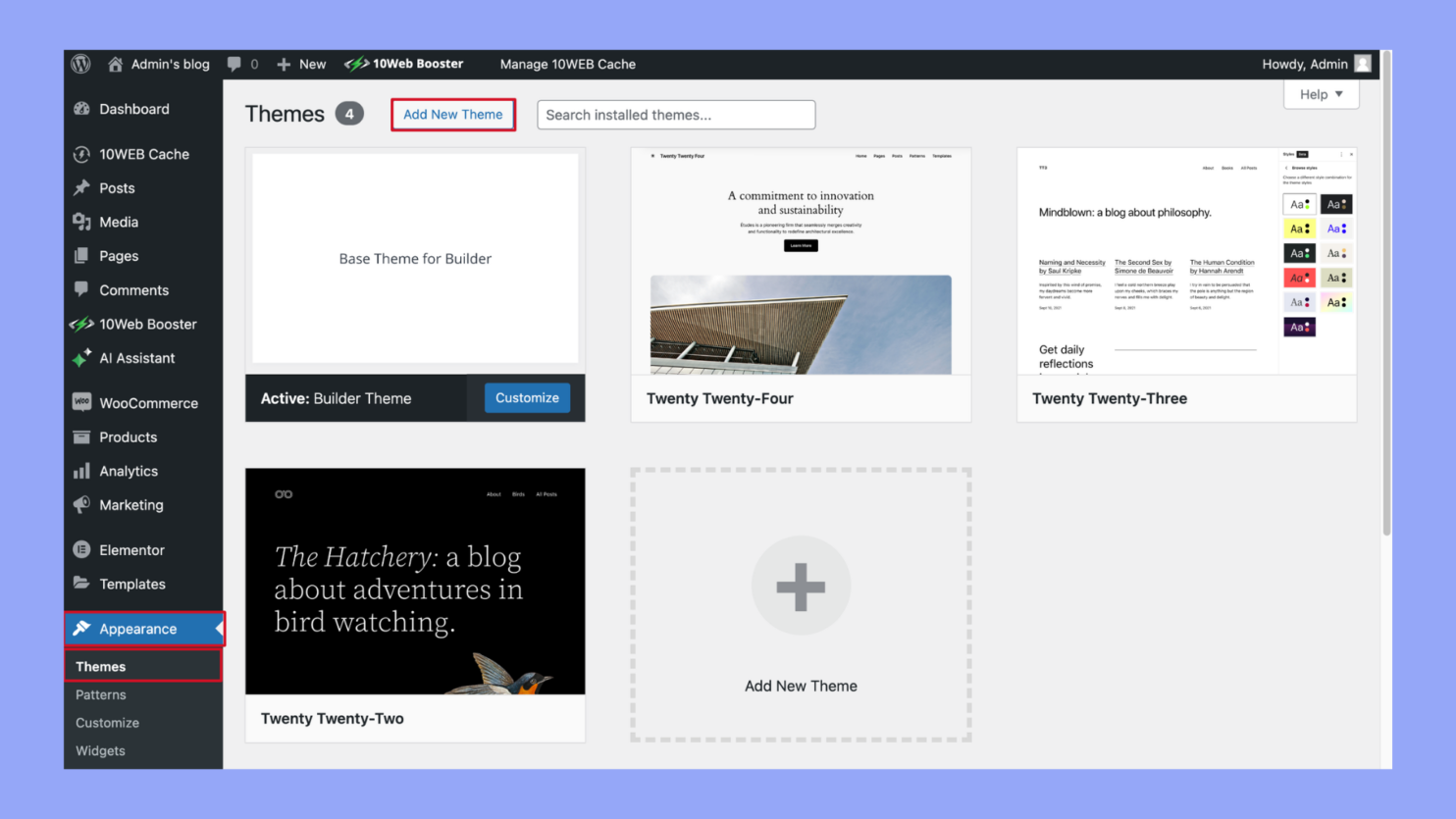Screen dimensions: 1456x819
Task: Click the WordPress logo in the admin bar
Action: [x=80, y=64]
